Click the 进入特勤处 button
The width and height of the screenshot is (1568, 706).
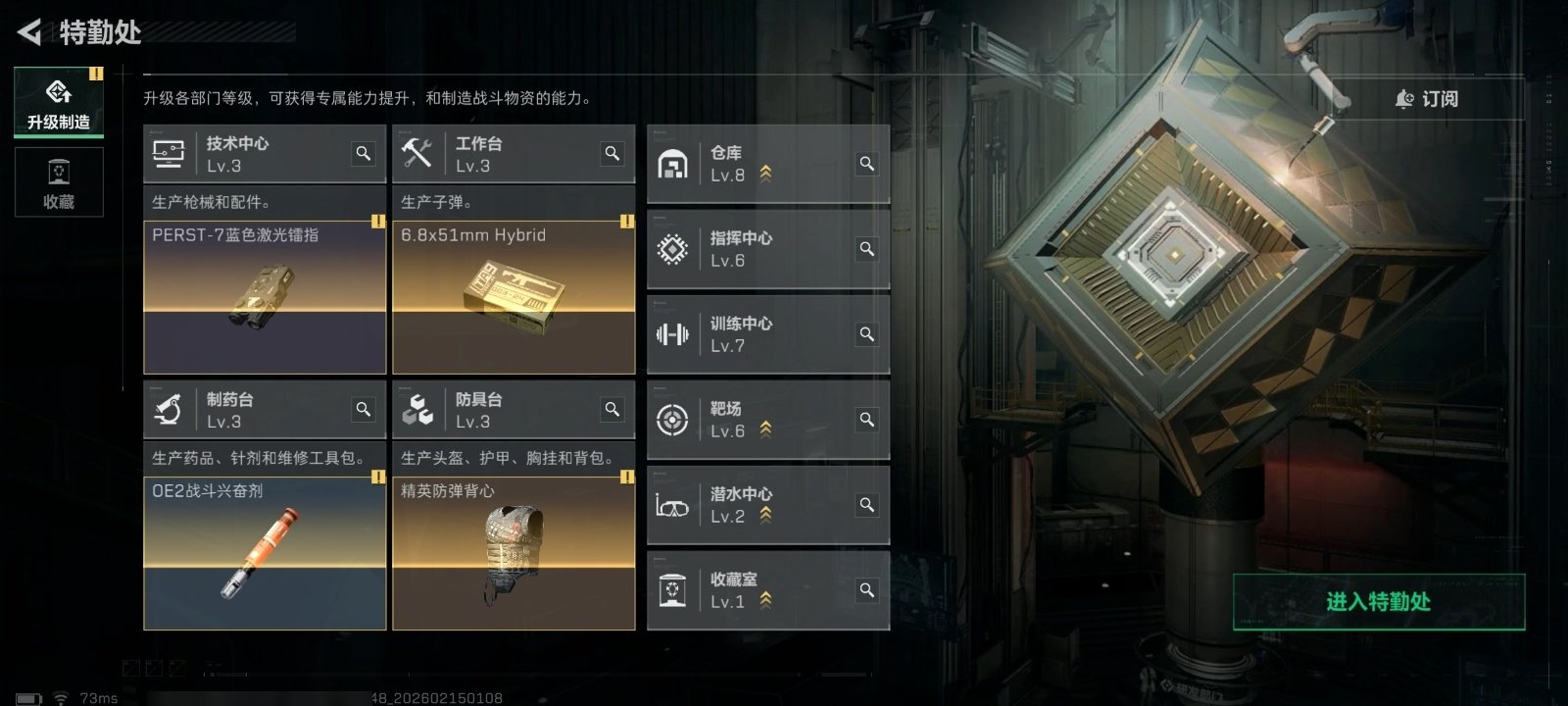pos(1379,601)
